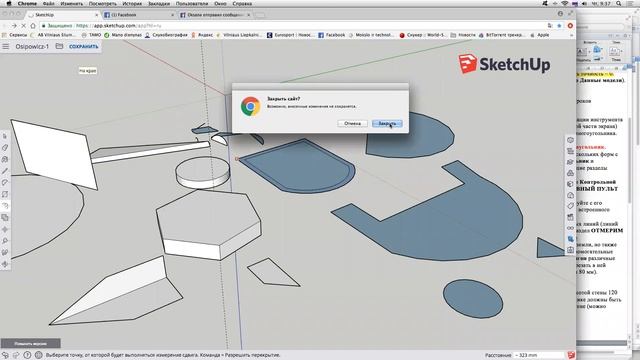
Task: Pick the Eraser tool in left toolbar
Action: click(5, 147)
